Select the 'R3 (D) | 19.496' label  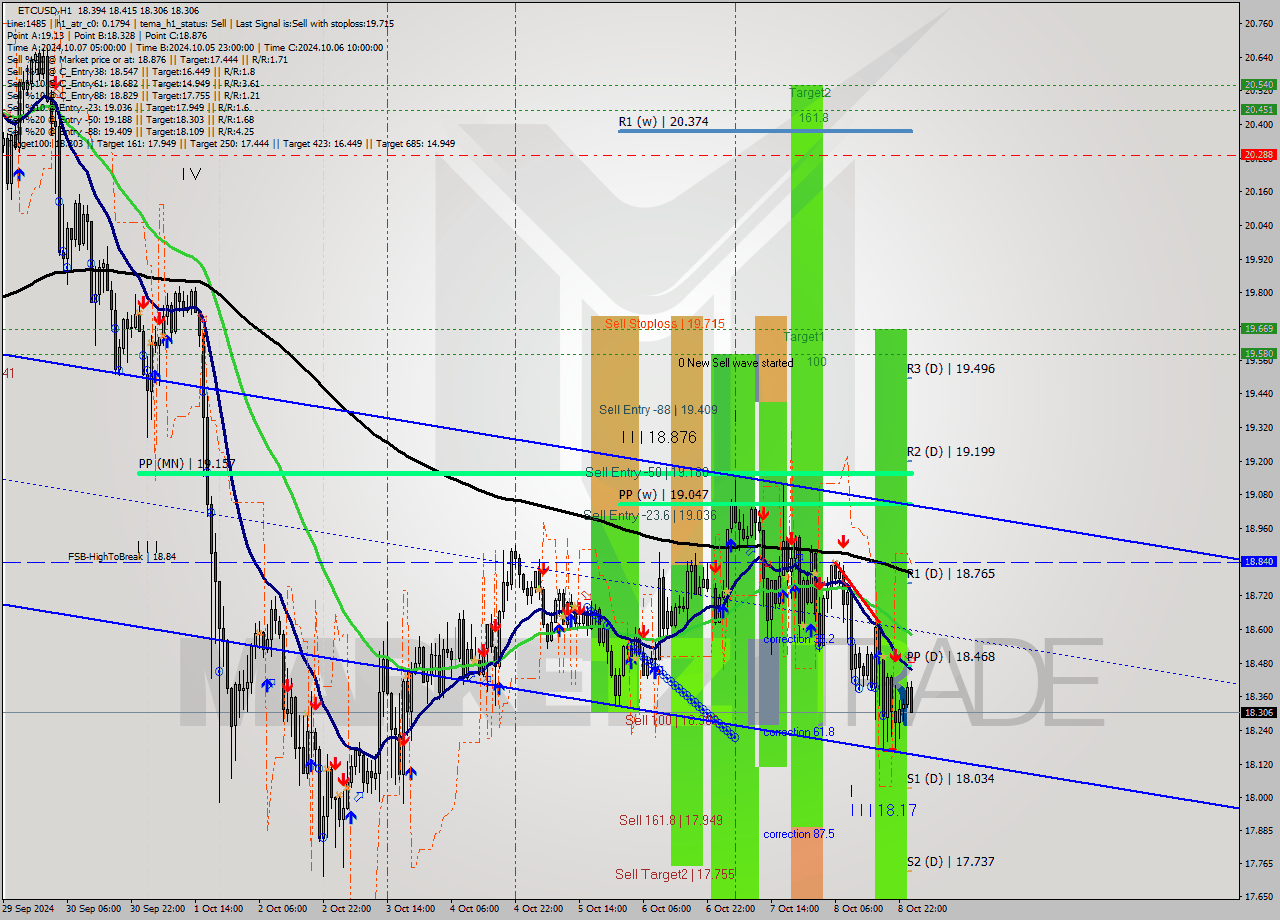(x=951, y=369)
